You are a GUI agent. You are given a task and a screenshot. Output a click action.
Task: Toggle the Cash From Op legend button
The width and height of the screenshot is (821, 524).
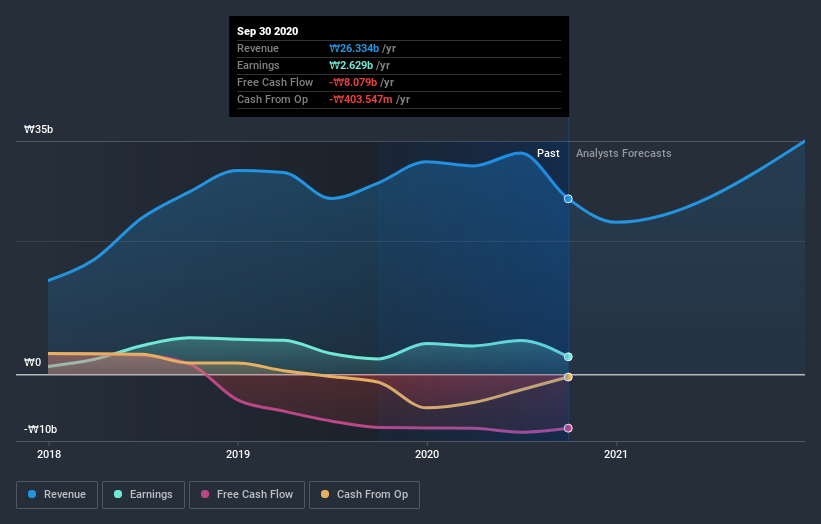[x=364, y=495]
